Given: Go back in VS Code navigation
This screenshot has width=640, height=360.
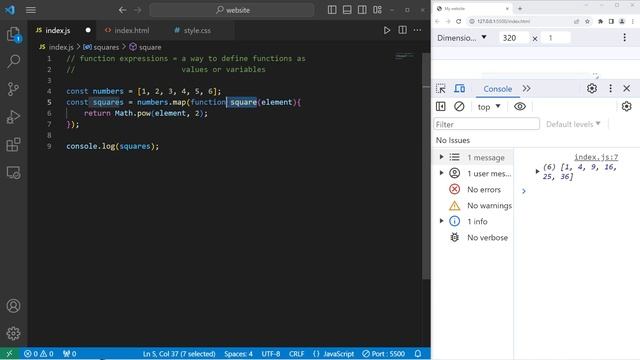Looking at the screenshot, I should (x=122, y=10).
